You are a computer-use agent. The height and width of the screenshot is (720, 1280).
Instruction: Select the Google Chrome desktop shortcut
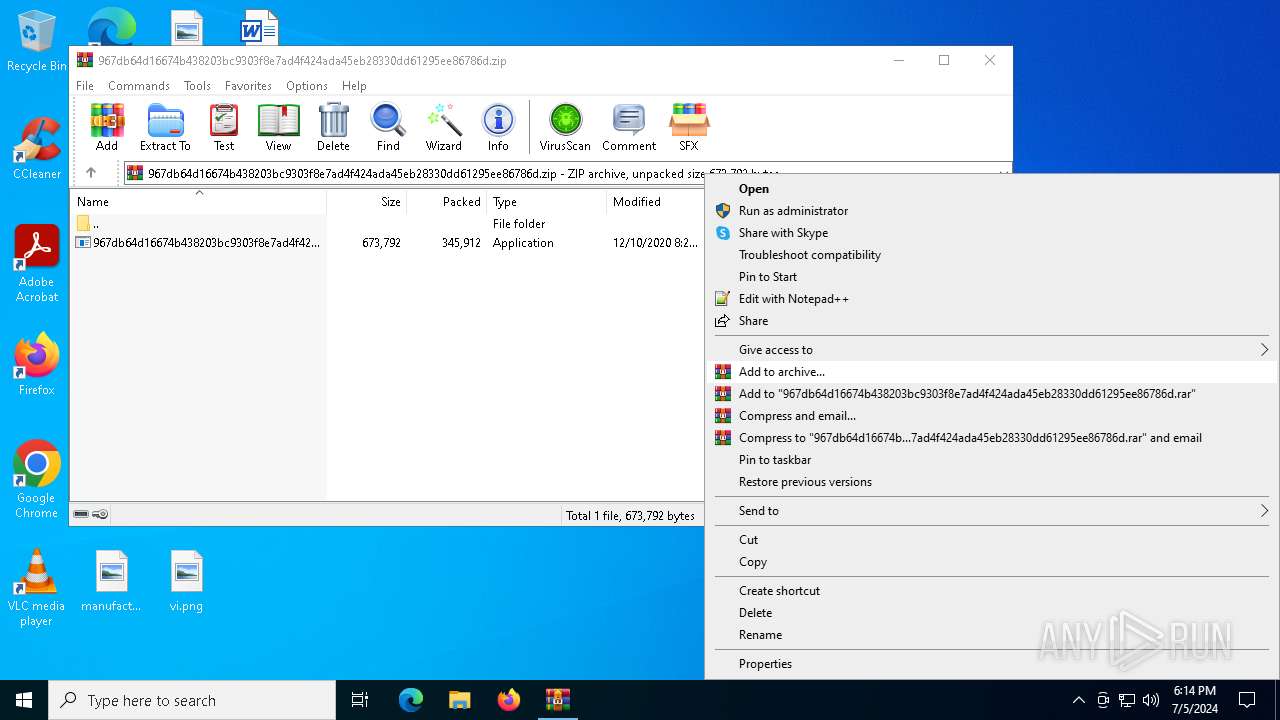point(37,479)
